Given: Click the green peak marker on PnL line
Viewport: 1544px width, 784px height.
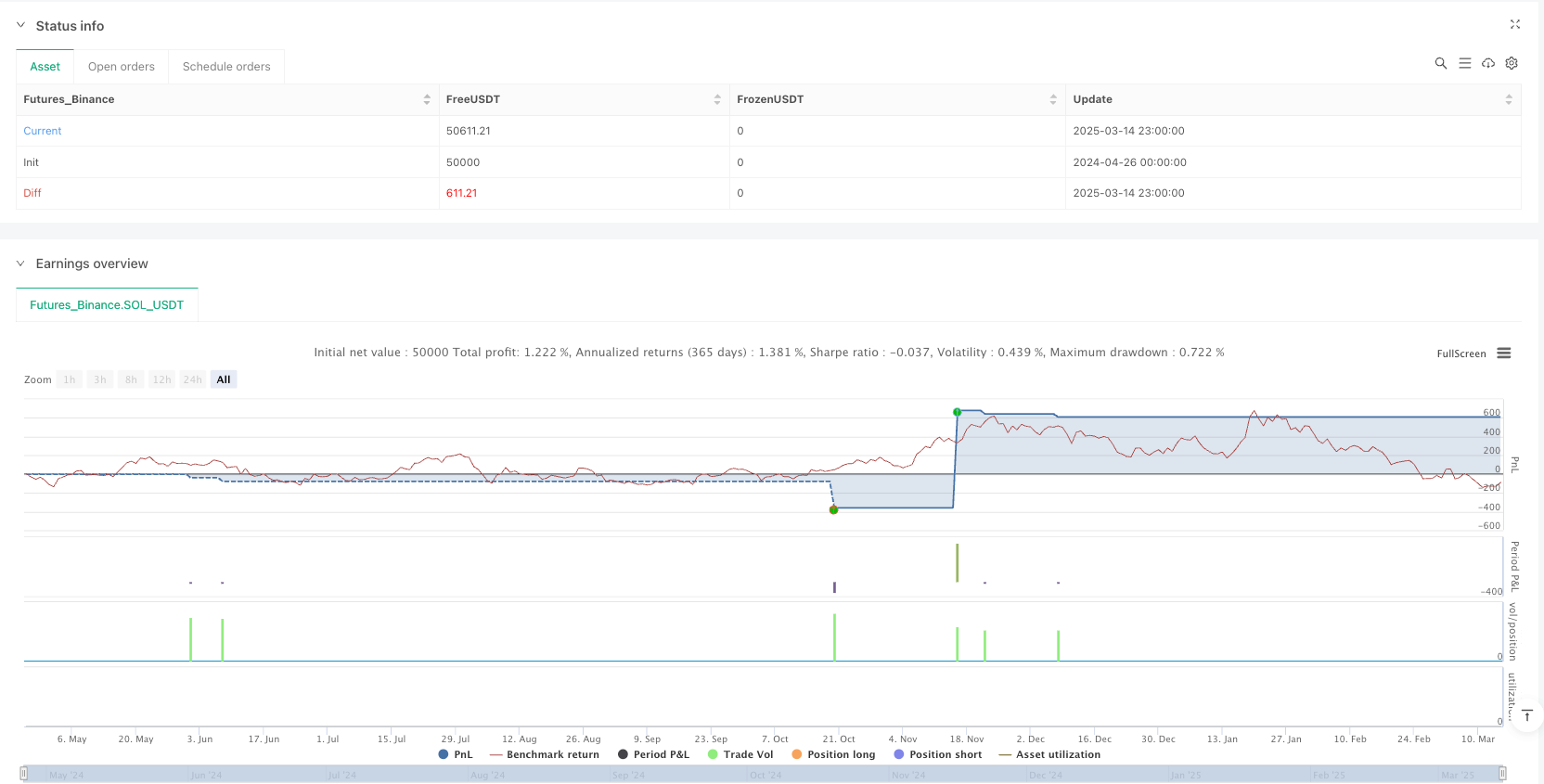Looking at the screenshot, I should coord(957,412).
